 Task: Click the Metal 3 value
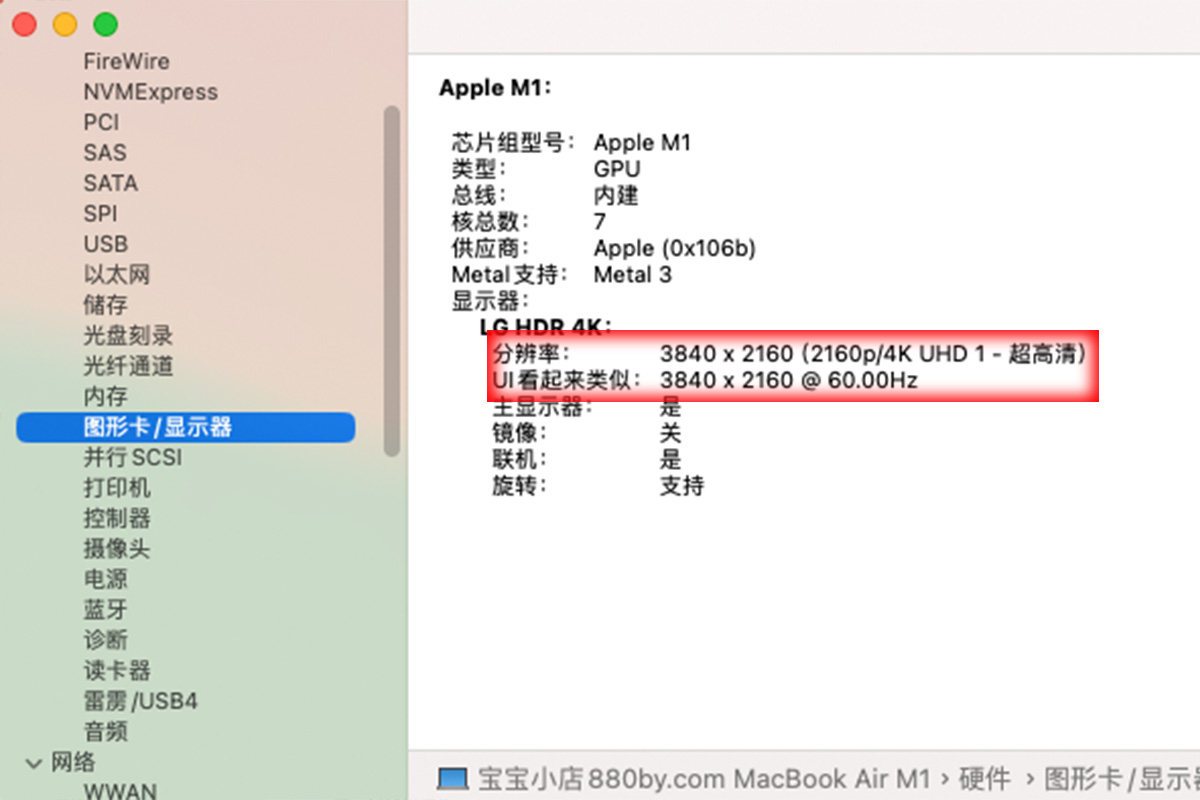click(x=633, y=274)
